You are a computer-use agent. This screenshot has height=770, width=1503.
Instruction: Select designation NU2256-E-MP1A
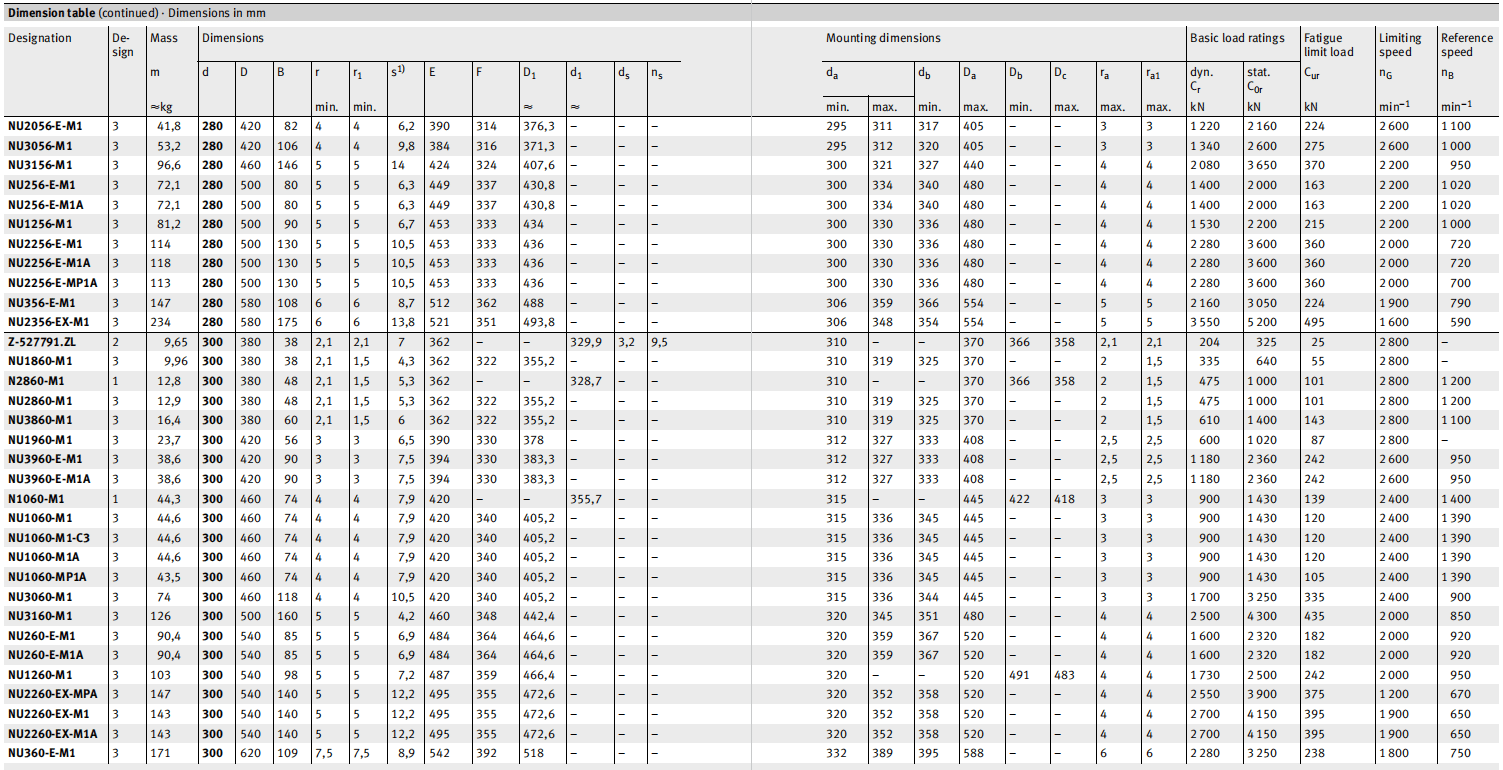point(52,283)
